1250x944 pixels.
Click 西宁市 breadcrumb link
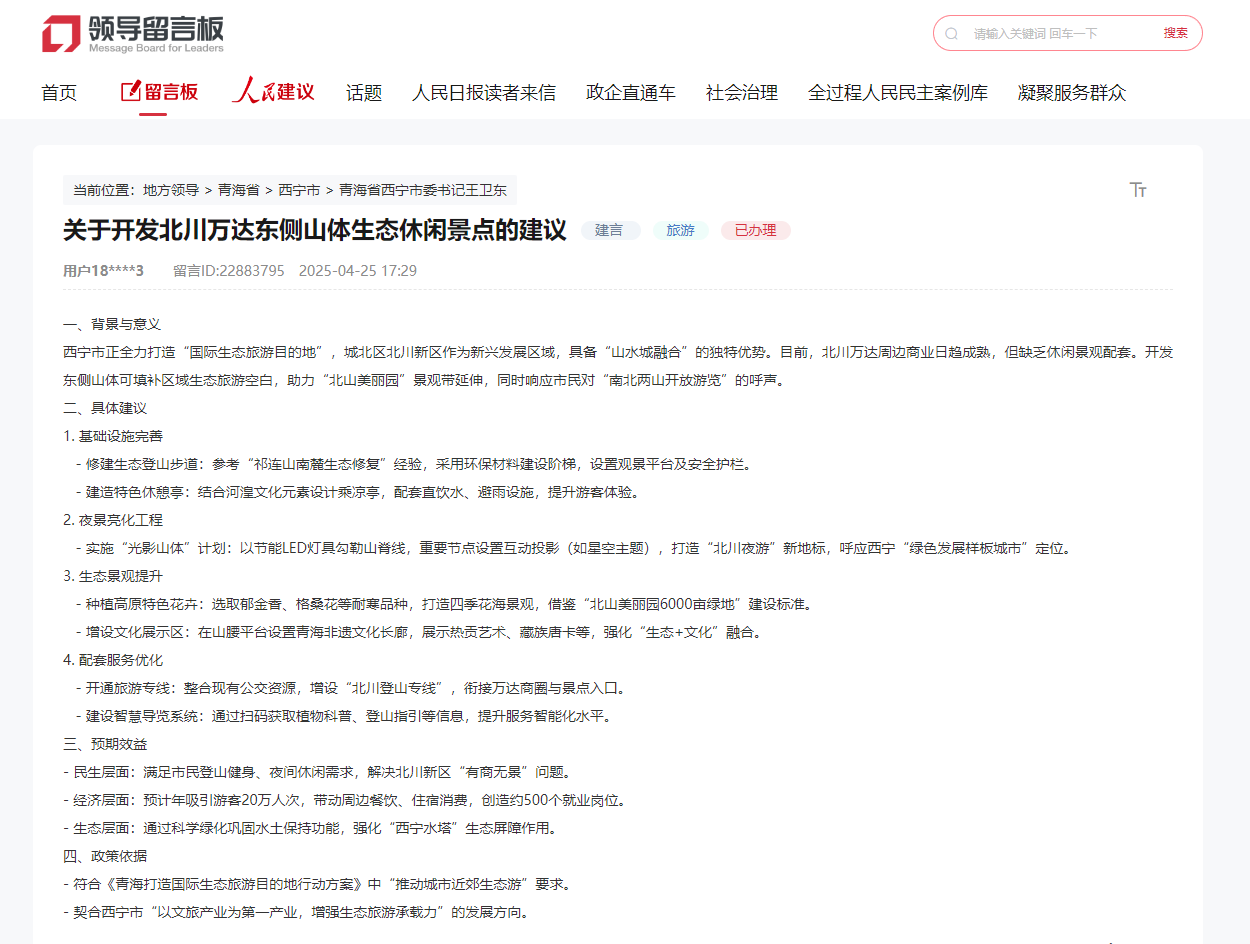299,190
